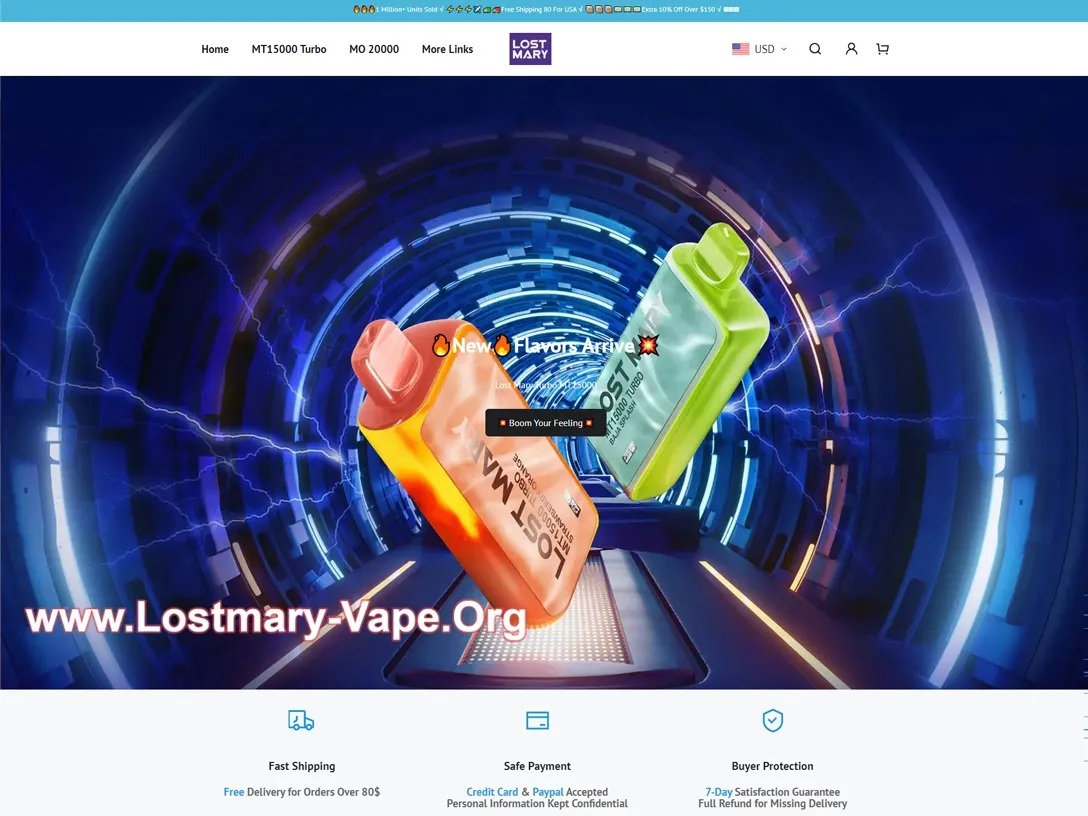The height and width of the screenshot is (816, 1088).
Task: Click the New Flavors Arrive heading
Action: tap(545, 345)
